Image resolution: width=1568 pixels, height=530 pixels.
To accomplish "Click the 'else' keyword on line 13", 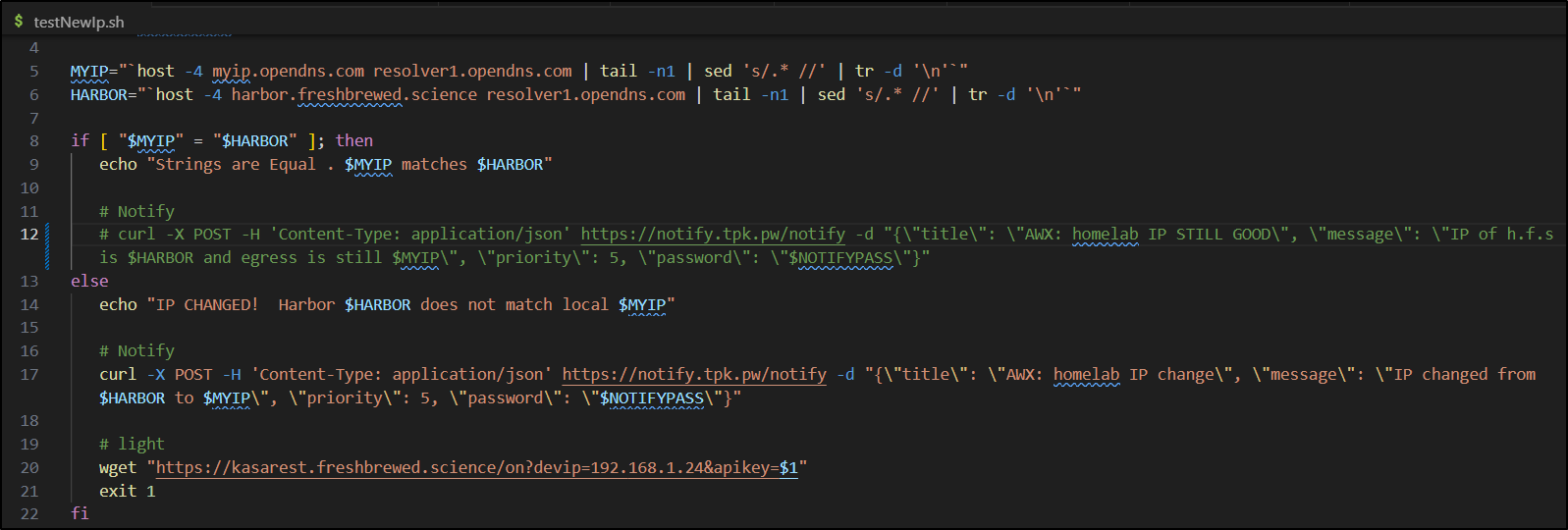I will pos(89,282).
